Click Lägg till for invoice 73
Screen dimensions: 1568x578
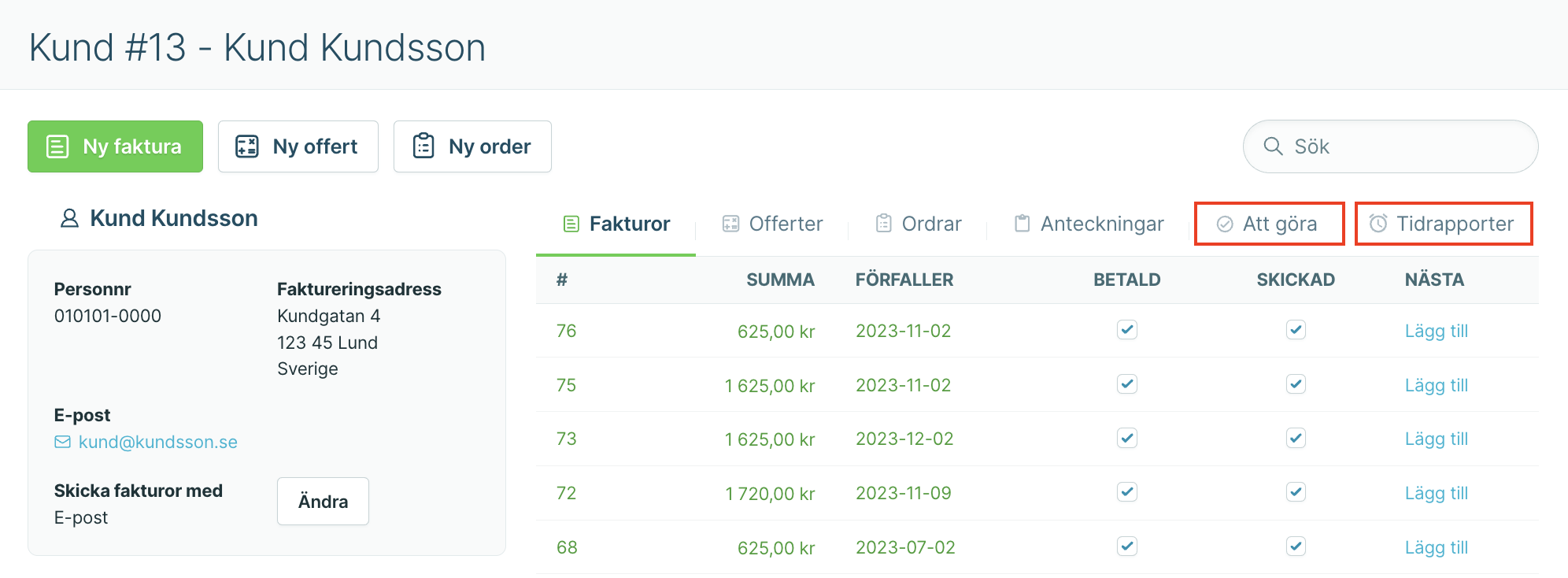click(1437, 439)
